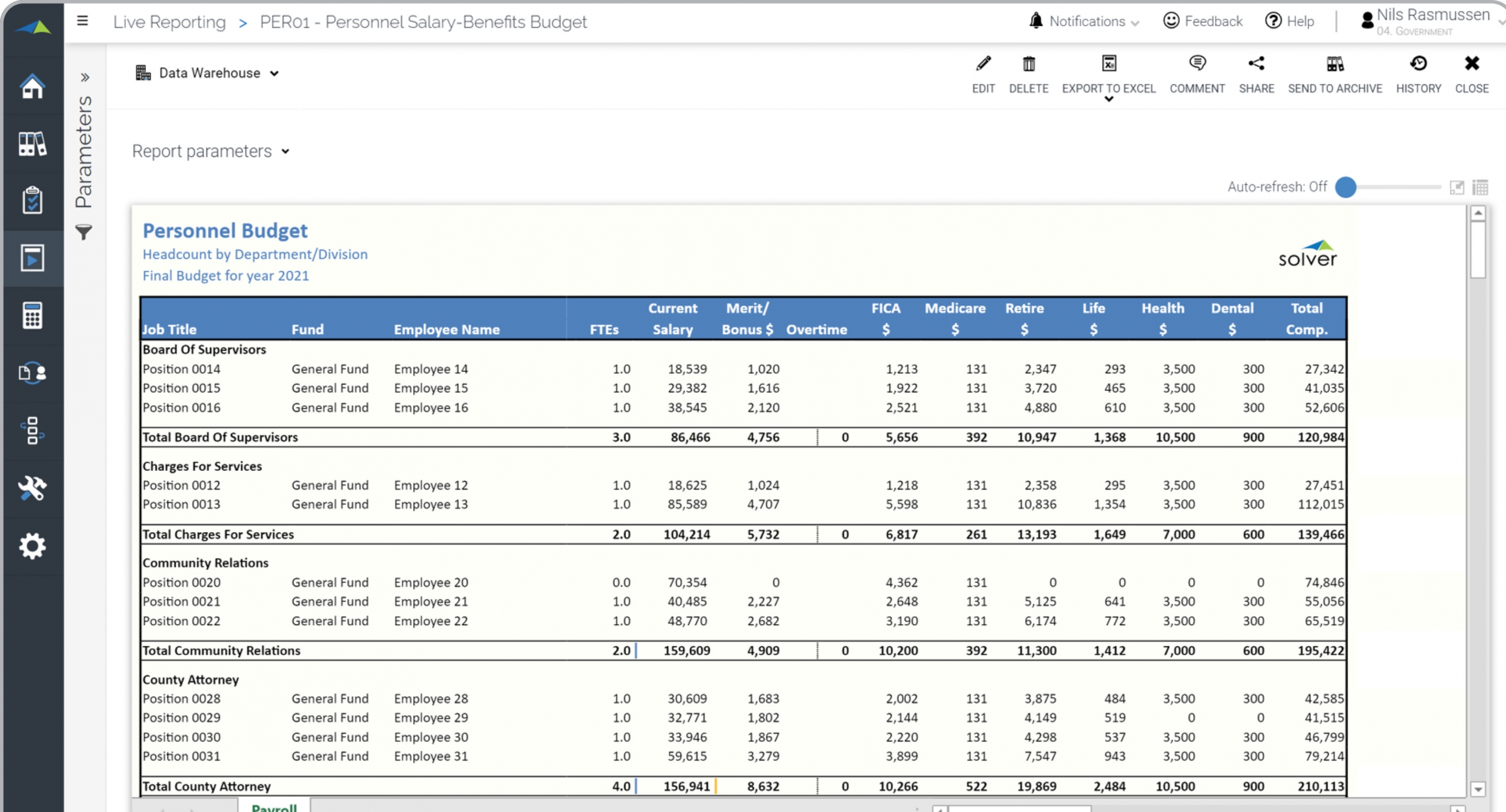Select the calculator icon in sidebar

32,316
